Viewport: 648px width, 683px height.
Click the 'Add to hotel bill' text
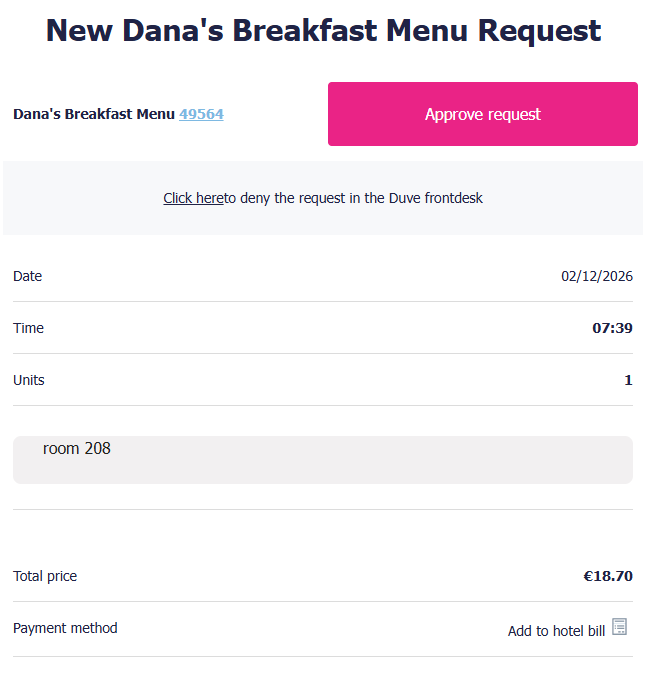pyautogui.click(x=556, y=631)
